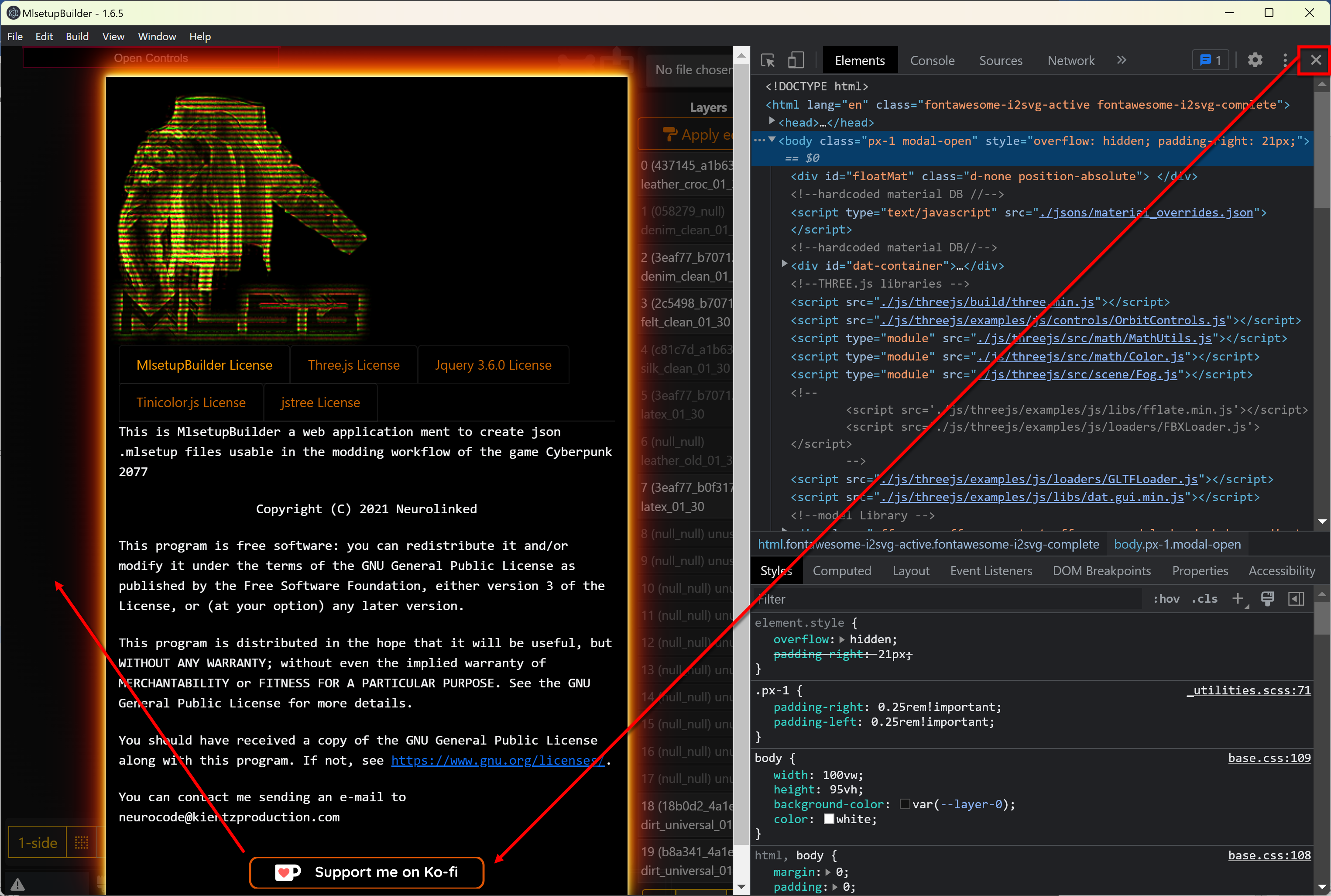
Task: Open the Window menu
Action: pyautogui.click(x=157, y=36)
